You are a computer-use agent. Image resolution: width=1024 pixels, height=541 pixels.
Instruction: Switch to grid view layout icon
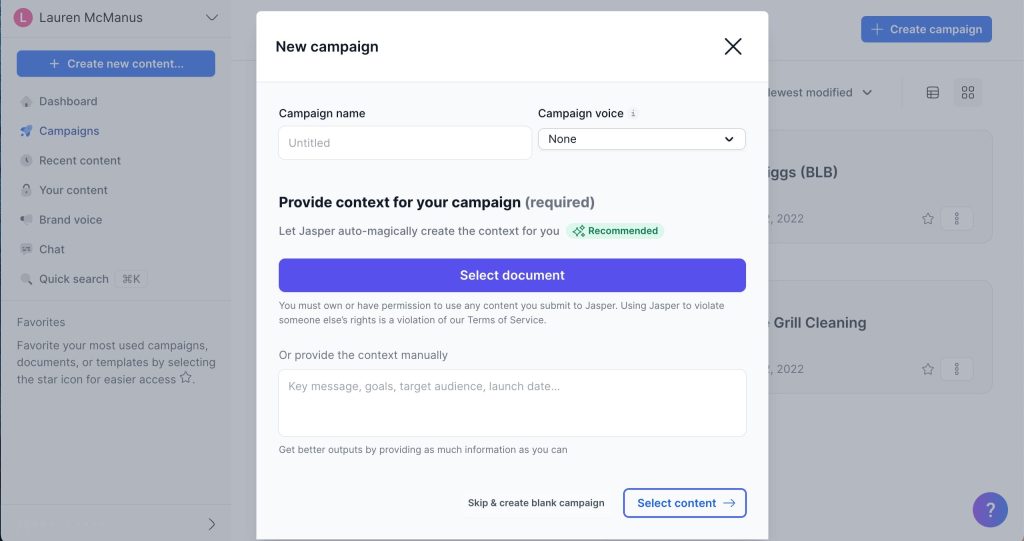pos(967,93)
